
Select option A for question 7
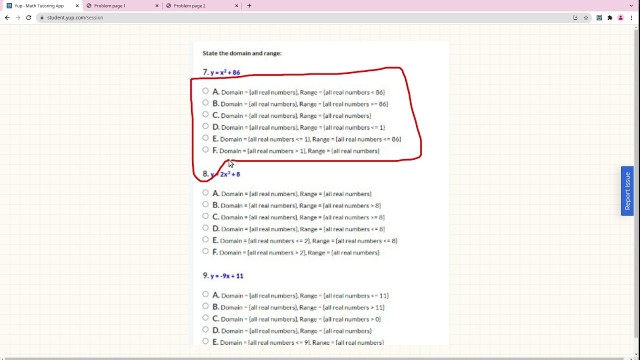pos(205,91)
